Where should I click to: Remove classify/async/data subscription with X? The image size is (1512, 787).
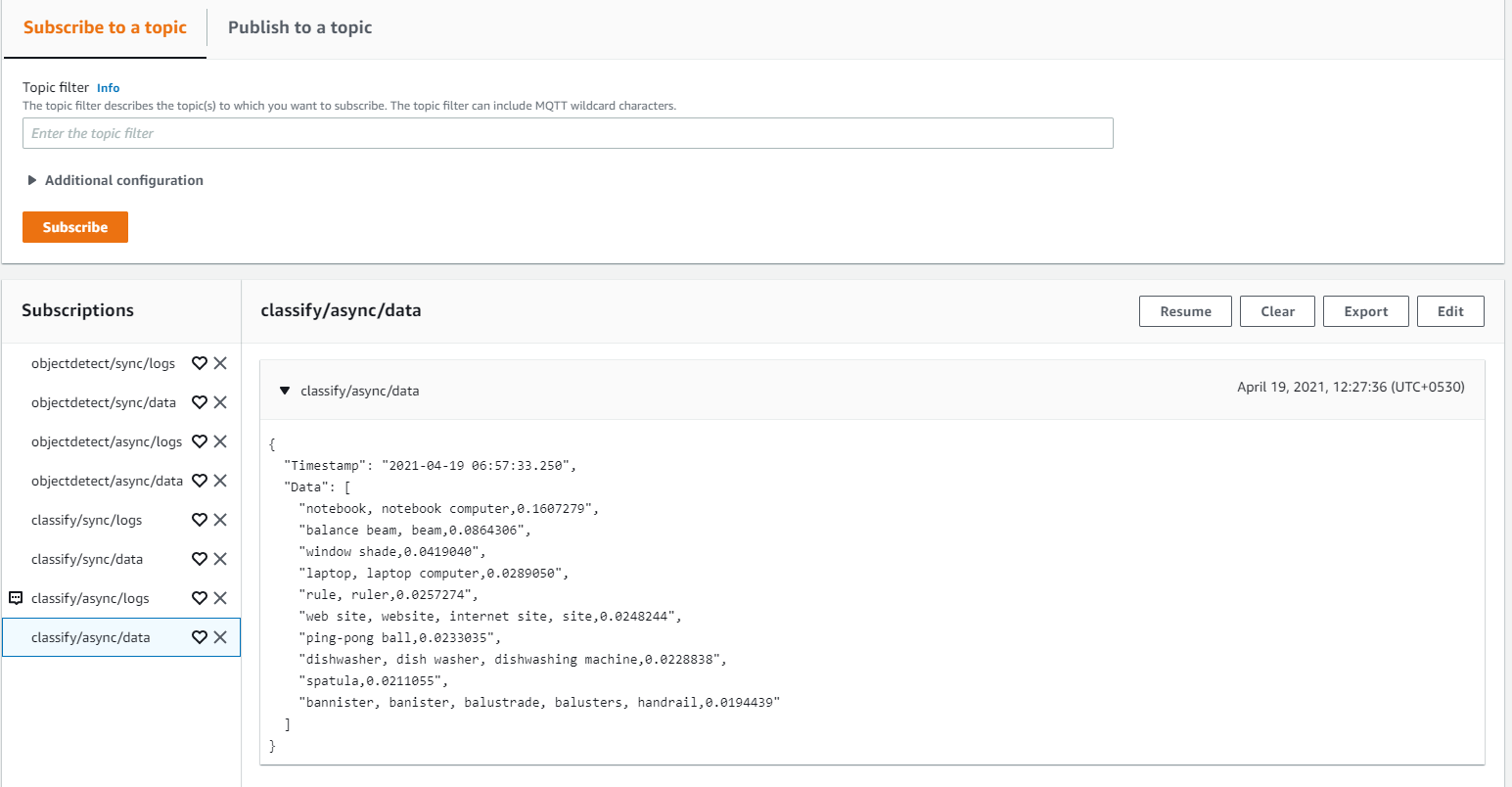(x=220, y=637)
